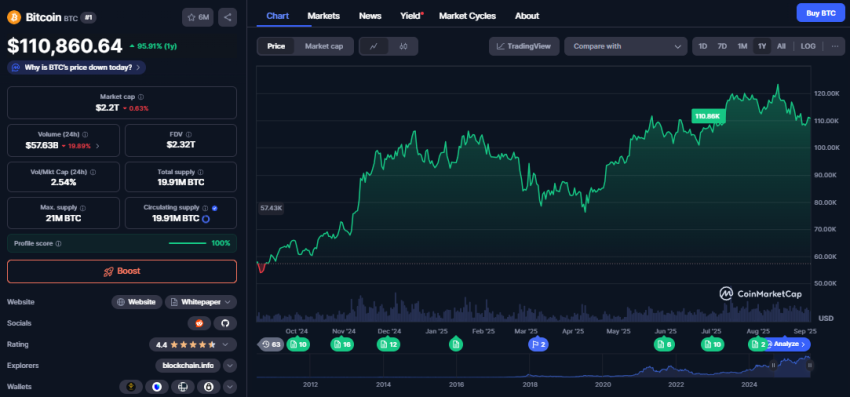Open the Markets tab

pos(324,16)
